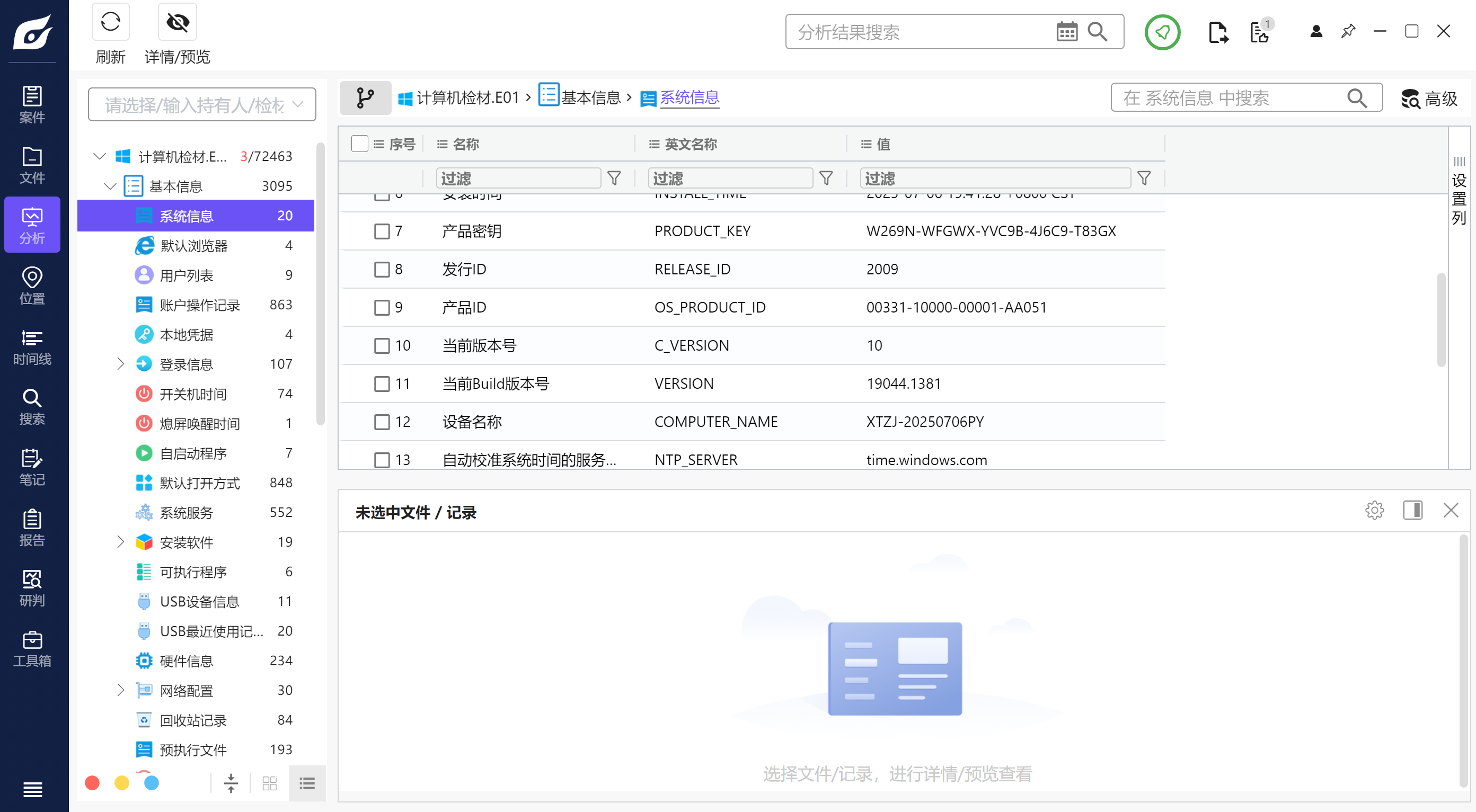
Task: Click the Refresh (刷新) icon
Action: pyautogui.click(x=110, y=23)
